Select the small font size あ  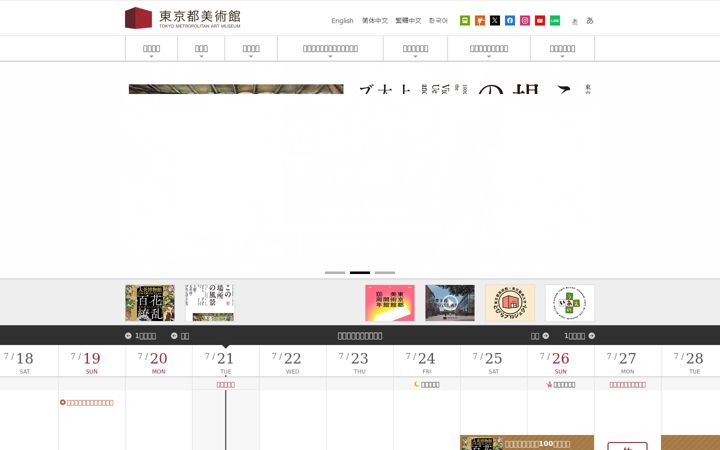pos(574,21)
